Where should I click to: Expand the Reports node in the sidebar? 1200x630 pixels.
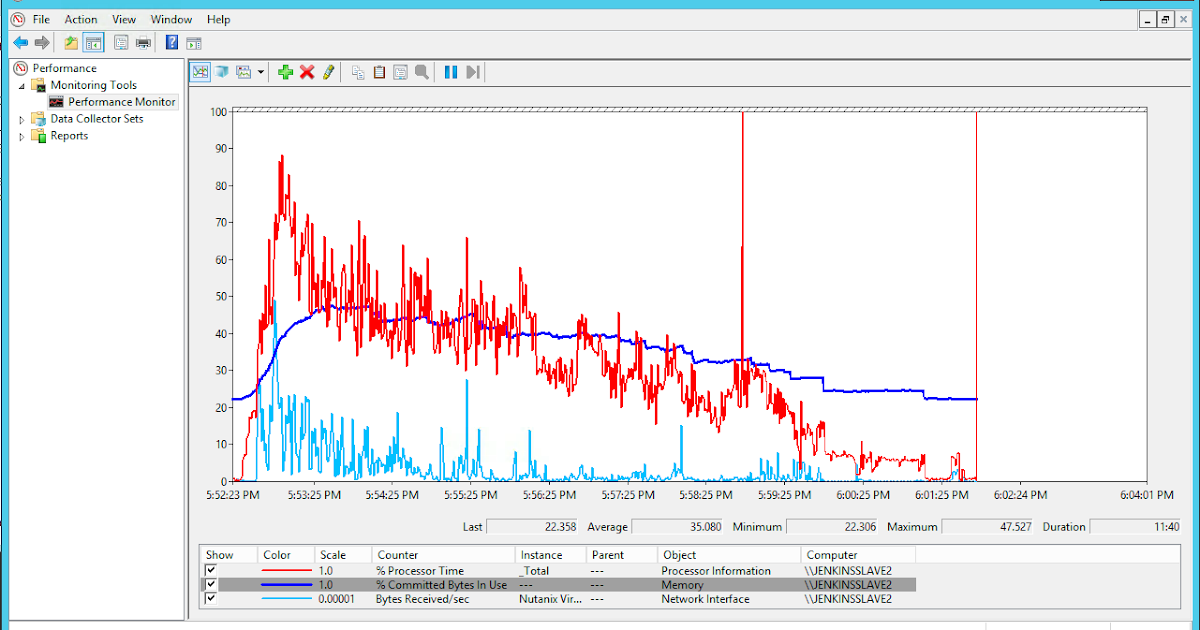pos(21,135)
